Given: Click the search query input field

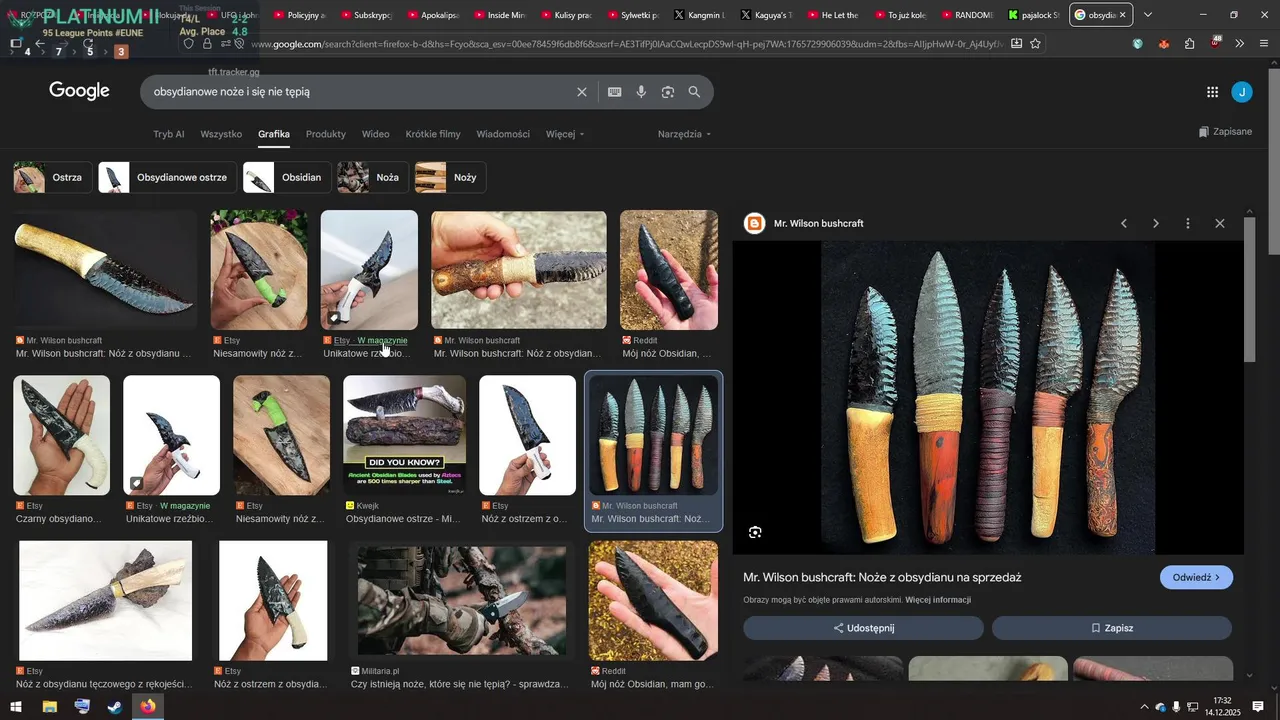Looking at the screenshot, I should pyautogui.click(x=360, y=92).
